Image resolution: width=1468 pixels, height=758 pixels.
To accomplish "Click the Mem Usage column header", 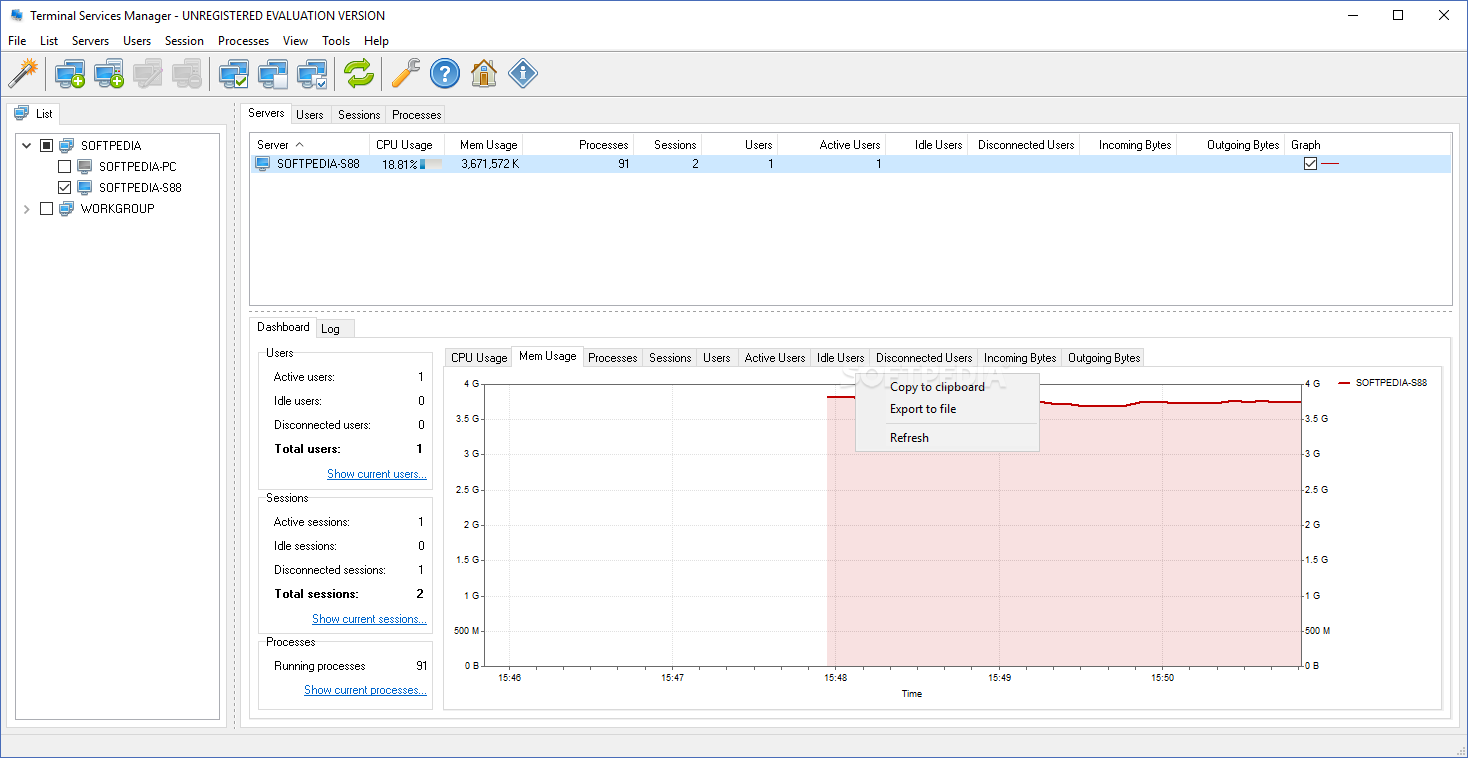I will click(x=483, y=145).
